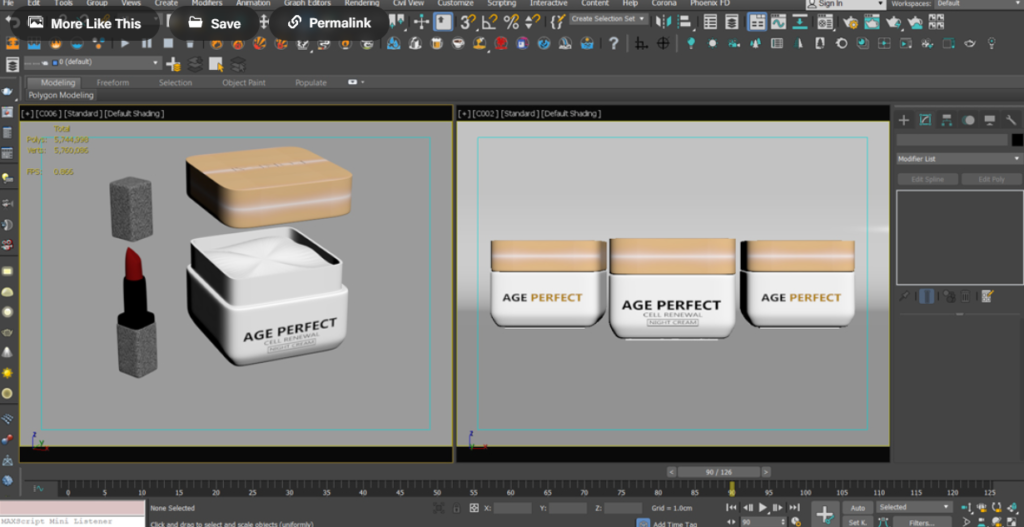This screenshot has height=527, width=1024.
Task: Click the Play Animation button
Action: tap(762, 507)
